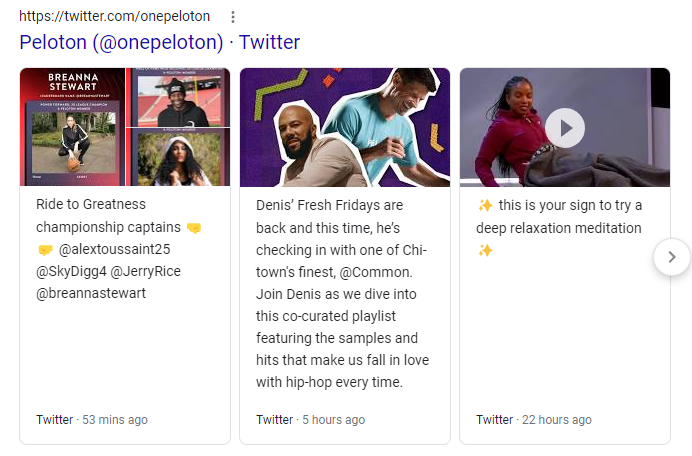Open the Denis and Common purple thumbnail
The image size is (692, 456).
click(x=345, y=127)
